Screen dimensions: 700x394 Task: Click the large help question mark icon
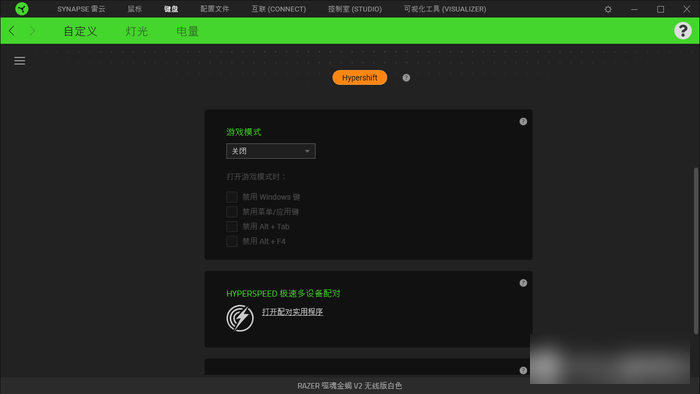[683, 31]
